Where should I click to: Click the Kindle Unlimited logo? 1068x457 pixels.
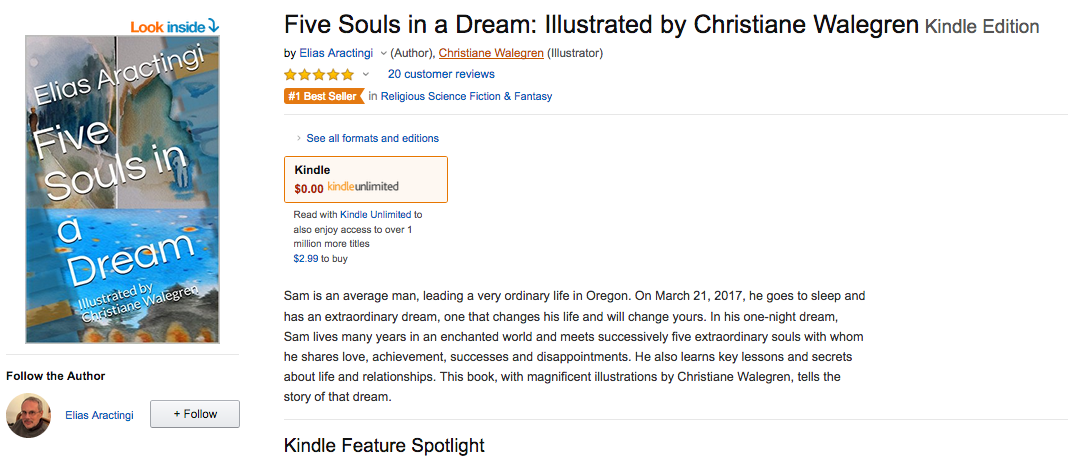point(363,187)
